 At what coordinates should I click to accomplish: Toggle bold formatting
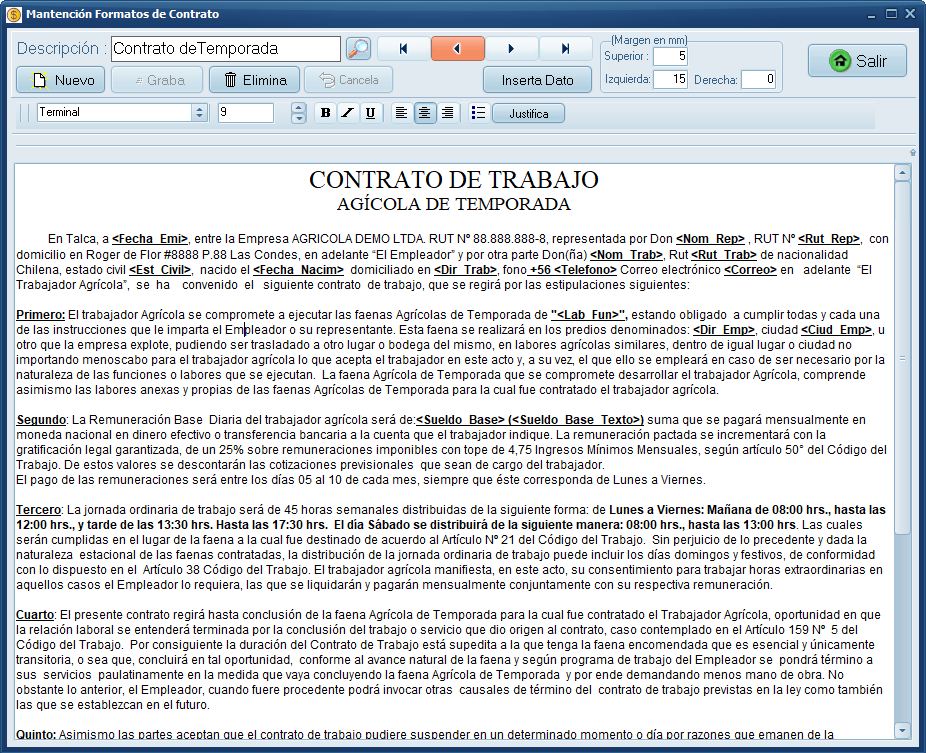pos(325,113)
